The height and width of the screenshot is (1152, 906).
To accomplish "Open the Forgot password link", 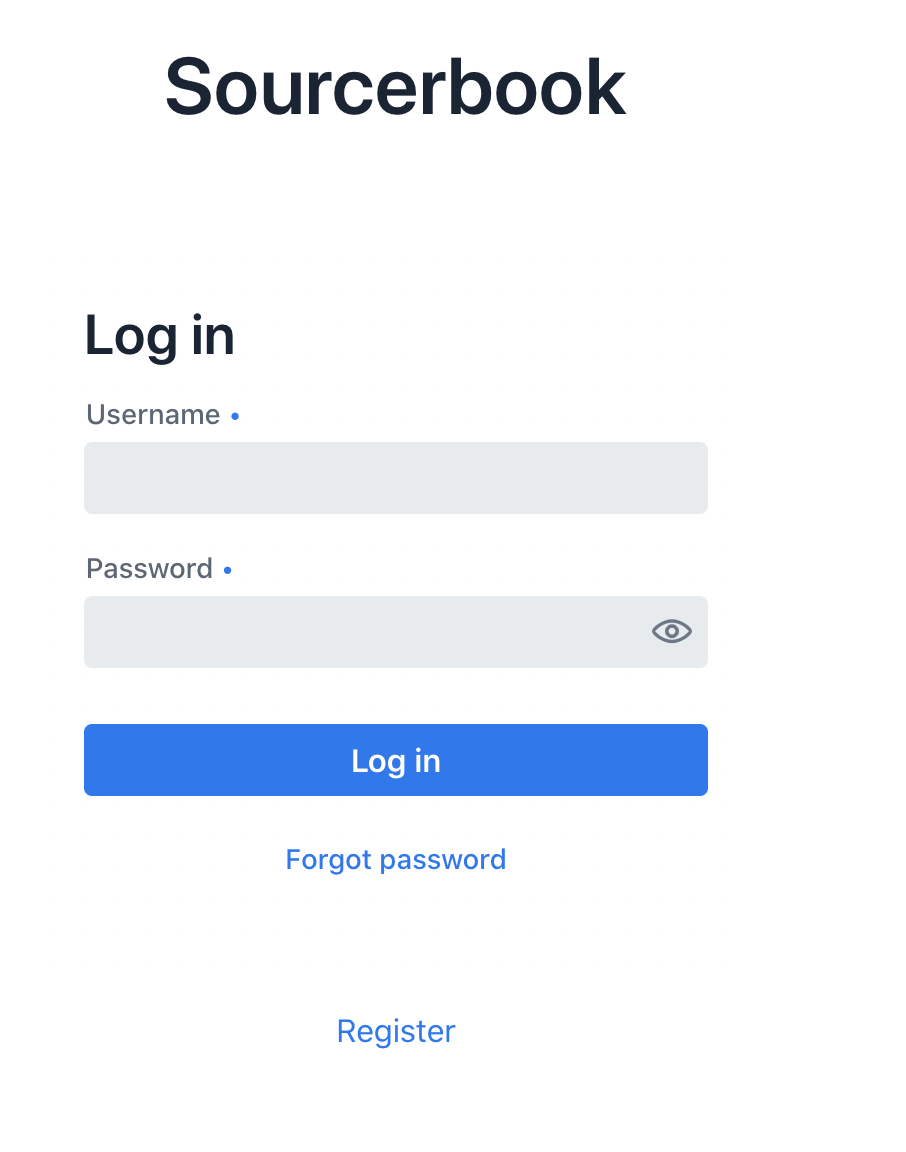I will (x=396, y=860).
